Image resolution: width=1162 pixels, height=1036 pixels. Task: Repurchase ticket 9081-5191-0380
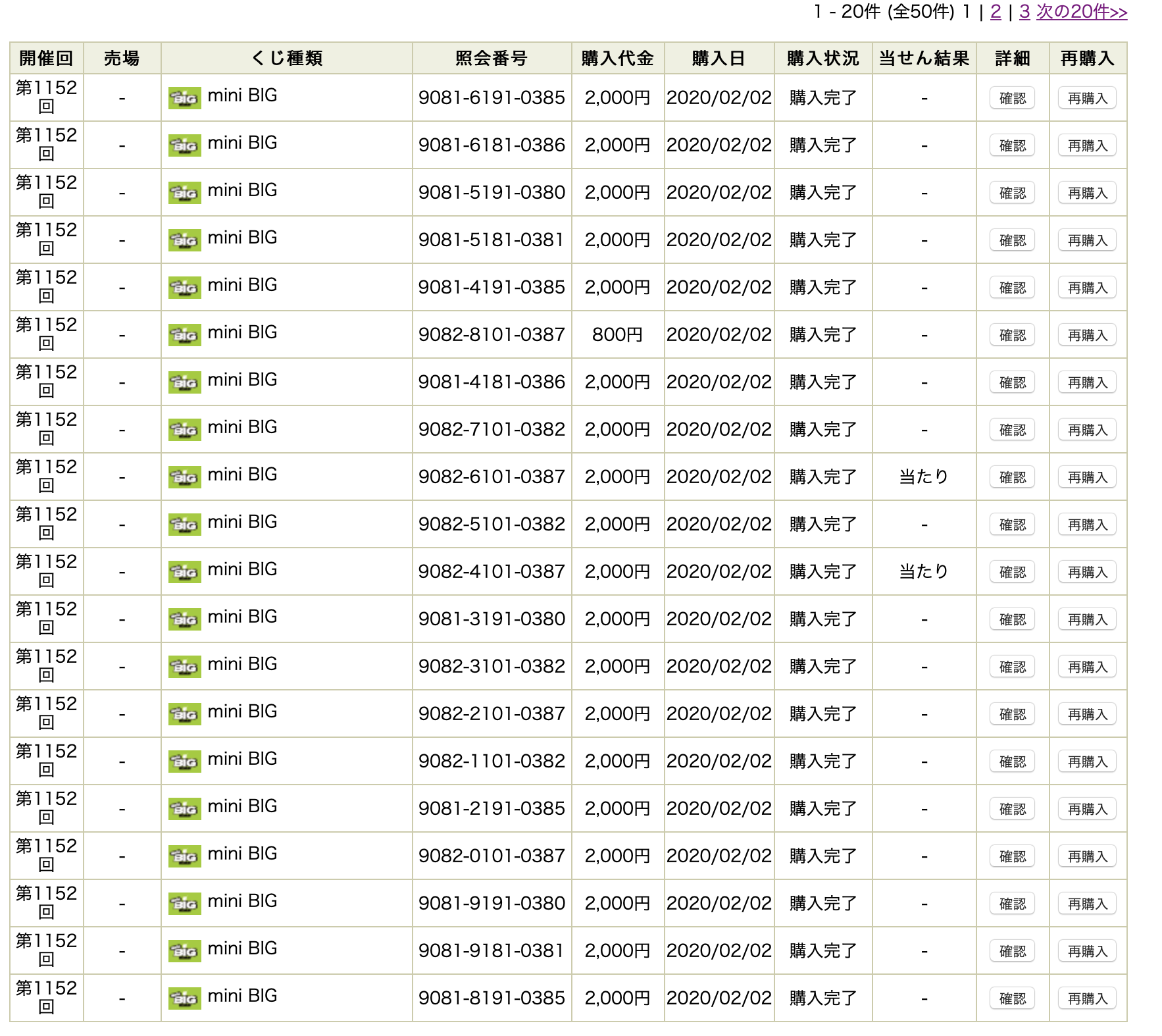click(1087, 193)
